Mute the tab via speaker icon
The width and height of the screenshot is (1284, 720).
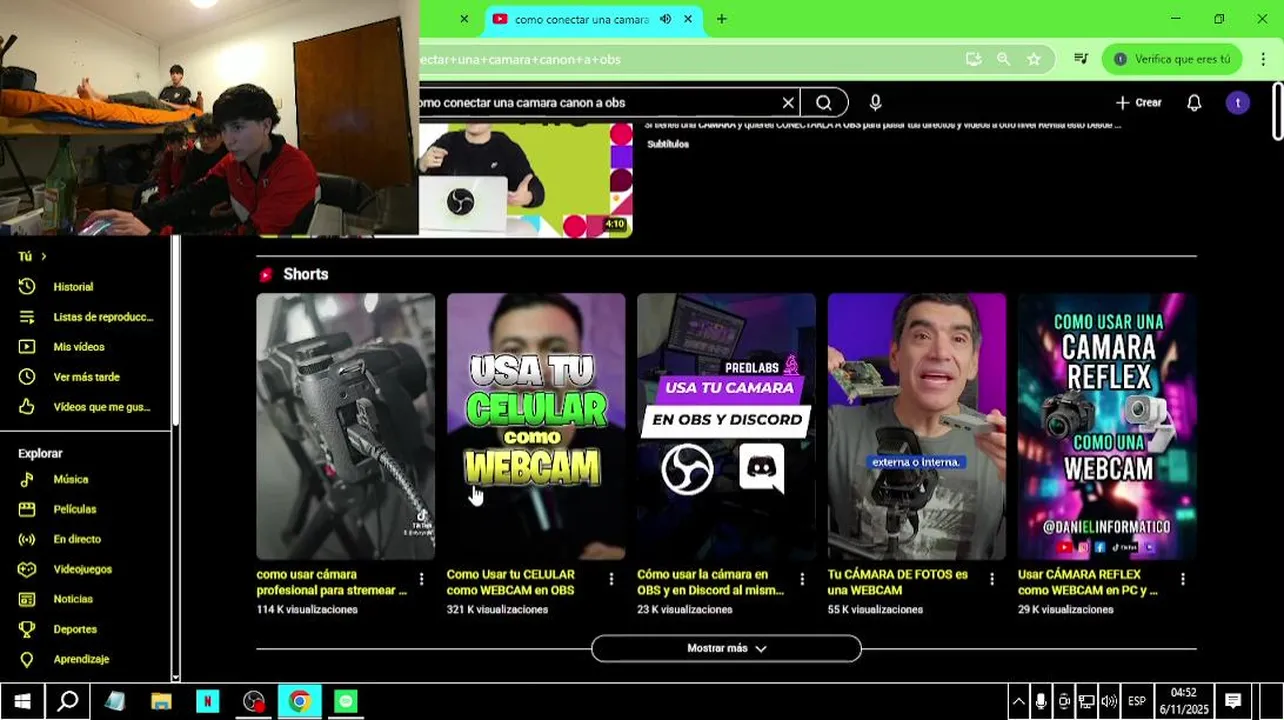665,19
